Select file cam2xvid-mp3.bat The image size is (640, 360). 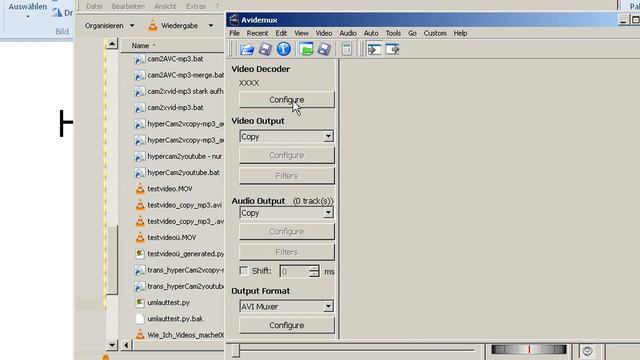(x=176, y=108)
